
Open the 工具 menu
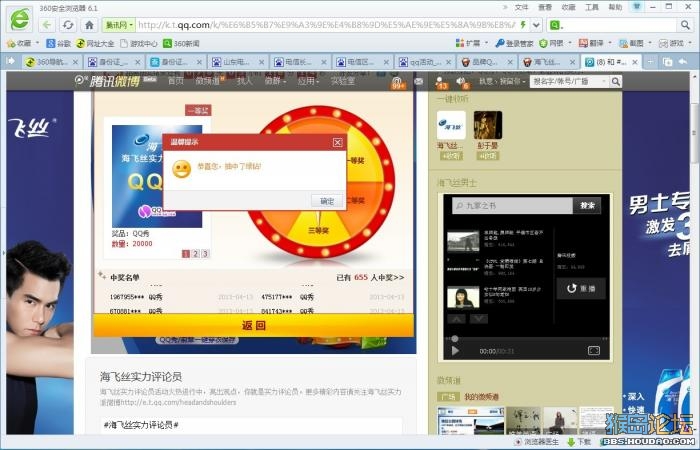click(x=592, y=7)
